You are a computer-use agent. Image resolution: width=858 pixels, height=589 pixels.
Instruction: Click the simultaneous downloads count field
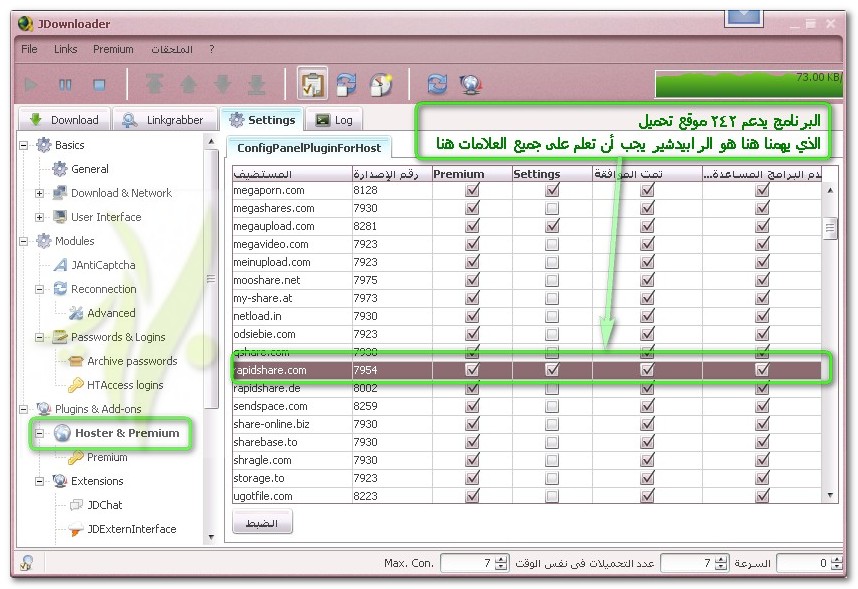[x=688, y=563]
